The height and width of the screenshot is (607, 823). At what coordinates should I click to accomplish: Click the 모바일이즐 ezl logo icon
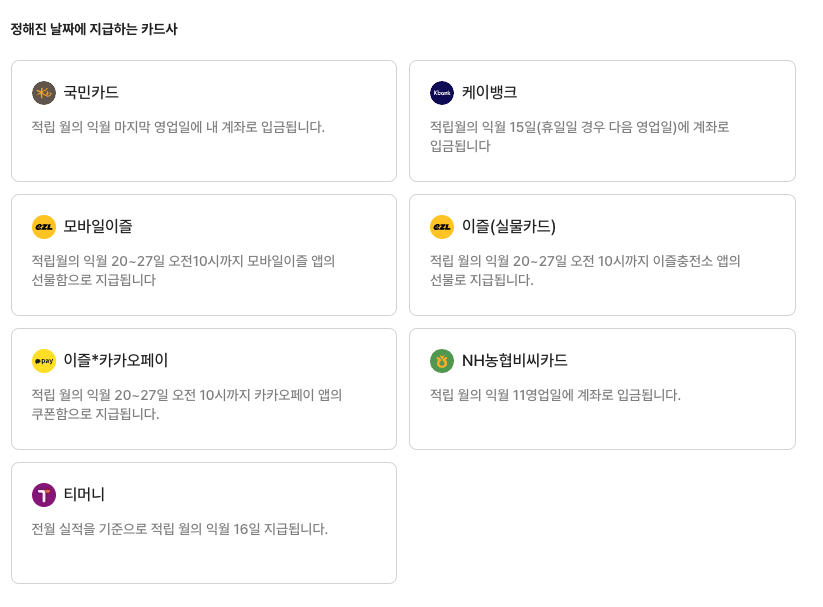[x=43, y=227]
